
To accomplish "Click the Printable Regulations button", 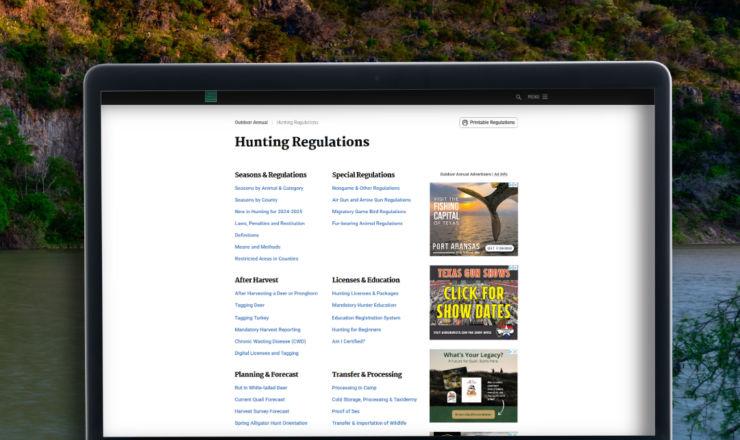I will (488, 122).
